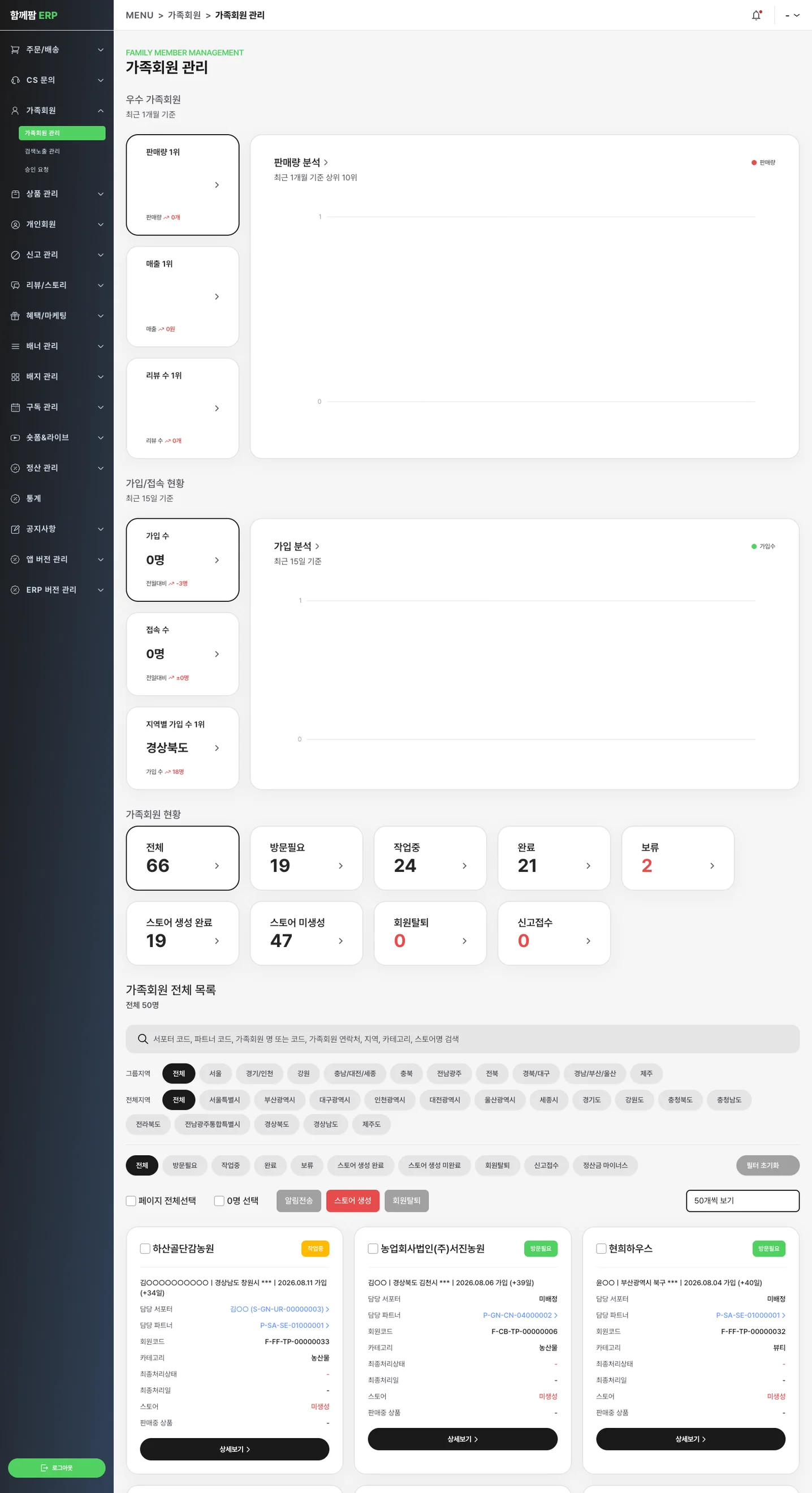Viewport: 812px width, 1493px height.
Task: Click the 주문/배송 cart icon
Action: pos(15,50)
